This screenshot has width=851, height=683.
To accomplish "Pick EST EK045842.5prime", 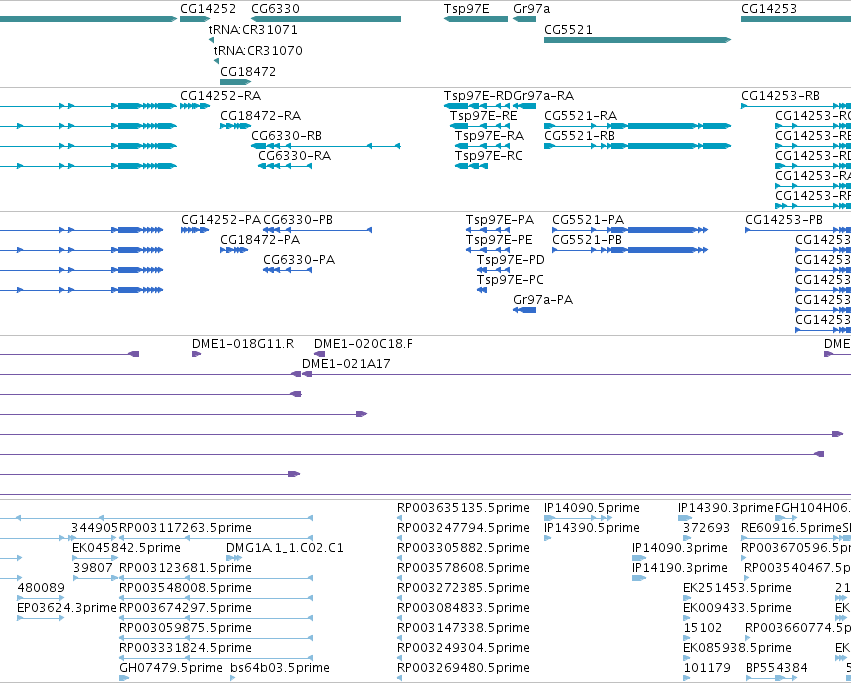I will pos(126,548).
